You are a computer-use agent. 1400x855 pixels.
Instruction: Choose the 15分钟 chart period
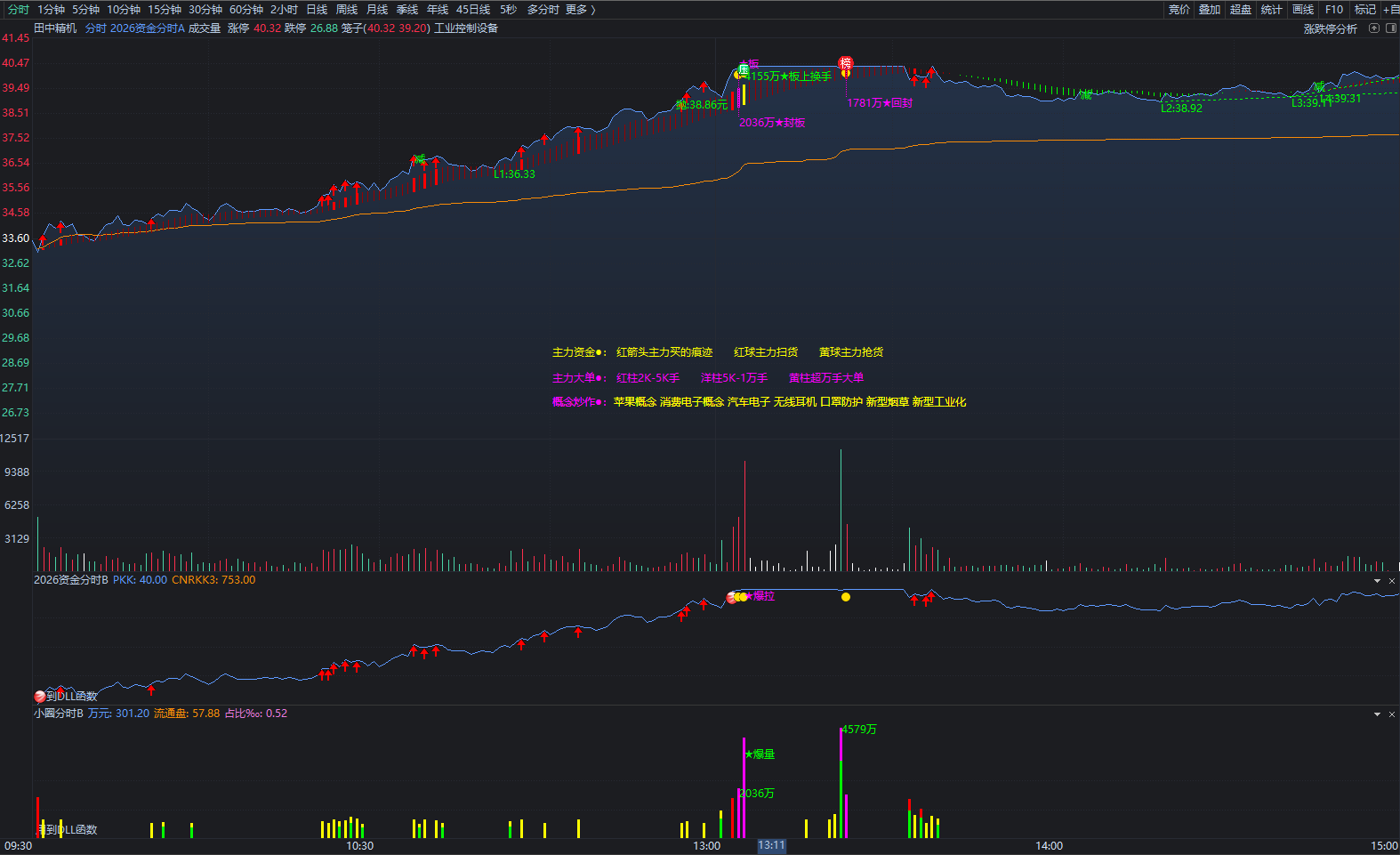click(x=165, y=10)
